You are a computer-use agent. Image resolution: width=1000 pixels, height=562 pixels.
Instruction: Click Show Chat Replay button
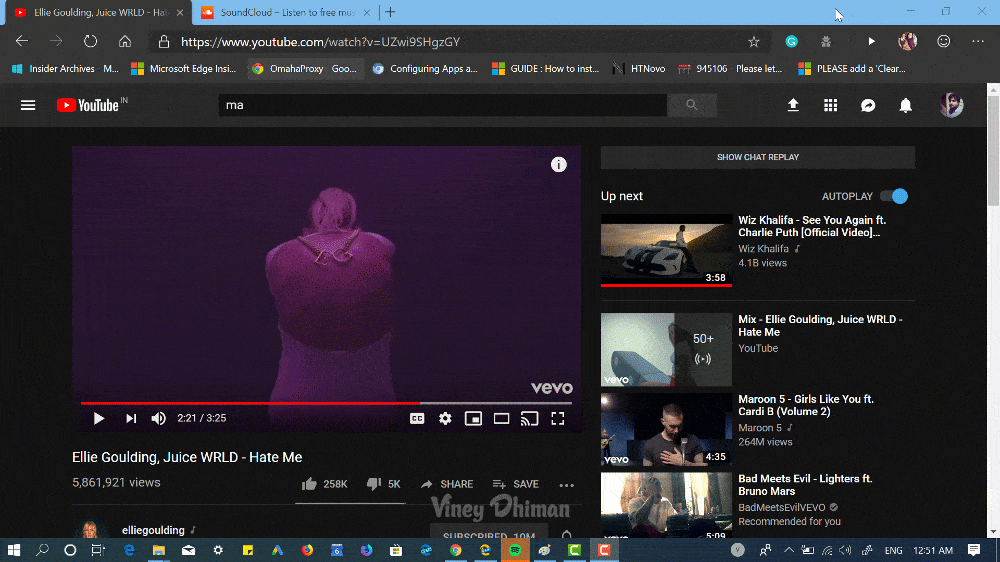click(758, 157)
